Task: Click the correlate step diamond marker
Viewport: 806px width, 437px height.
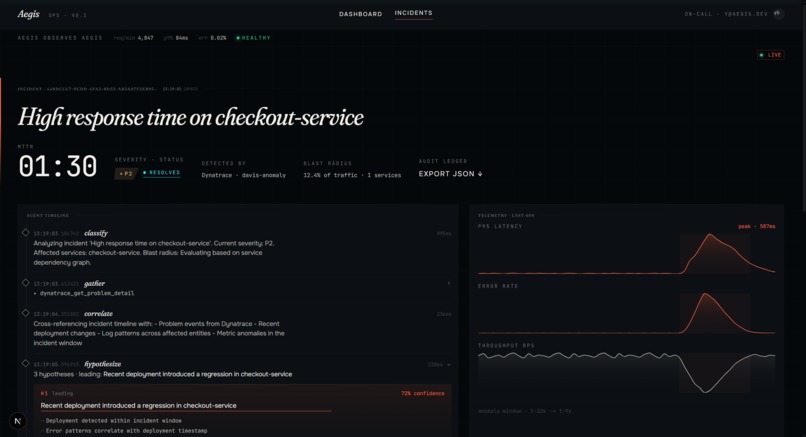Action: [x=25, y=313]
